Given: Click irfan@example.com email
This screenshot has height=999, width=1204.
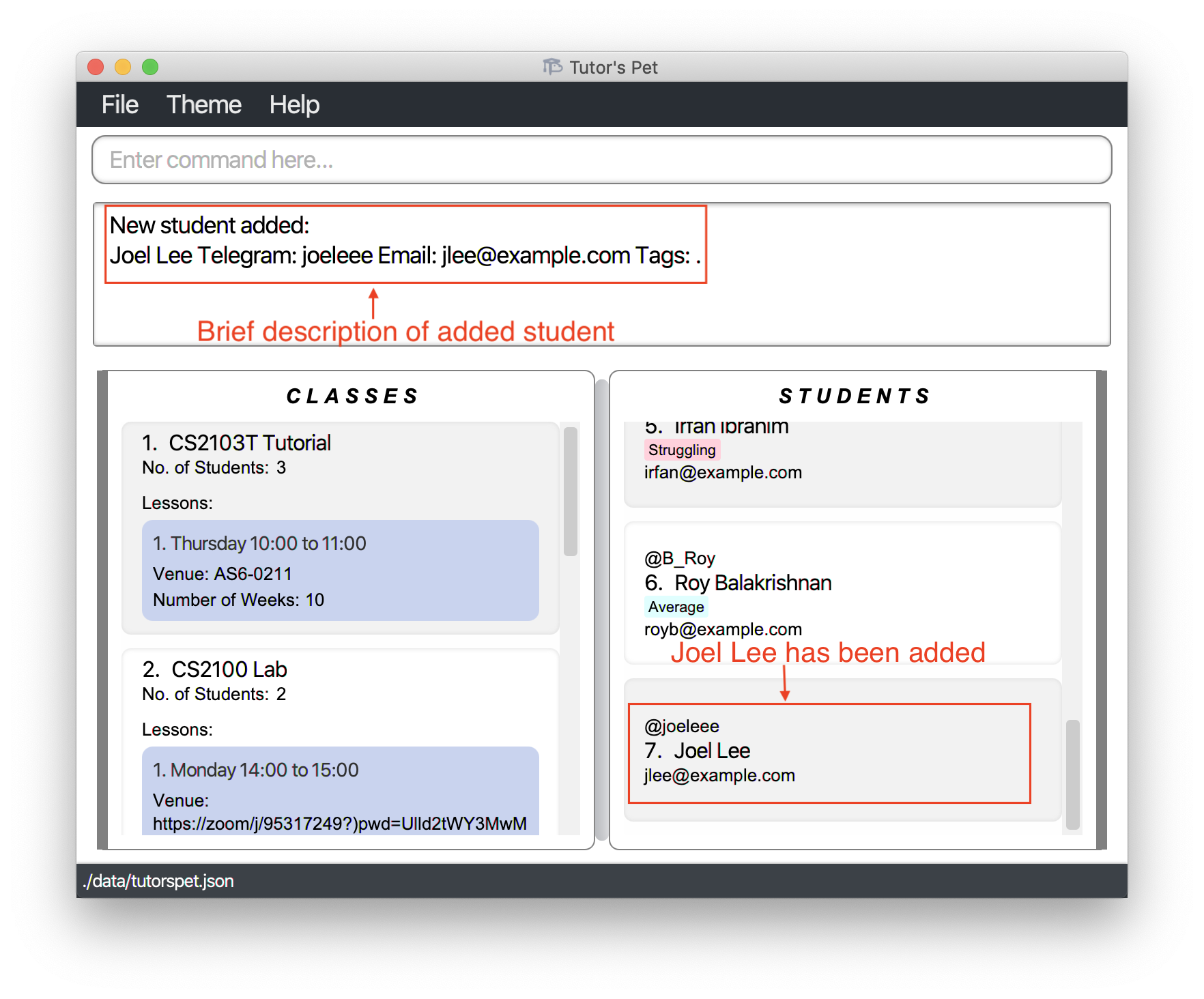Looking at the screenshot, I should pyautogui.click(x=723, y=472).
